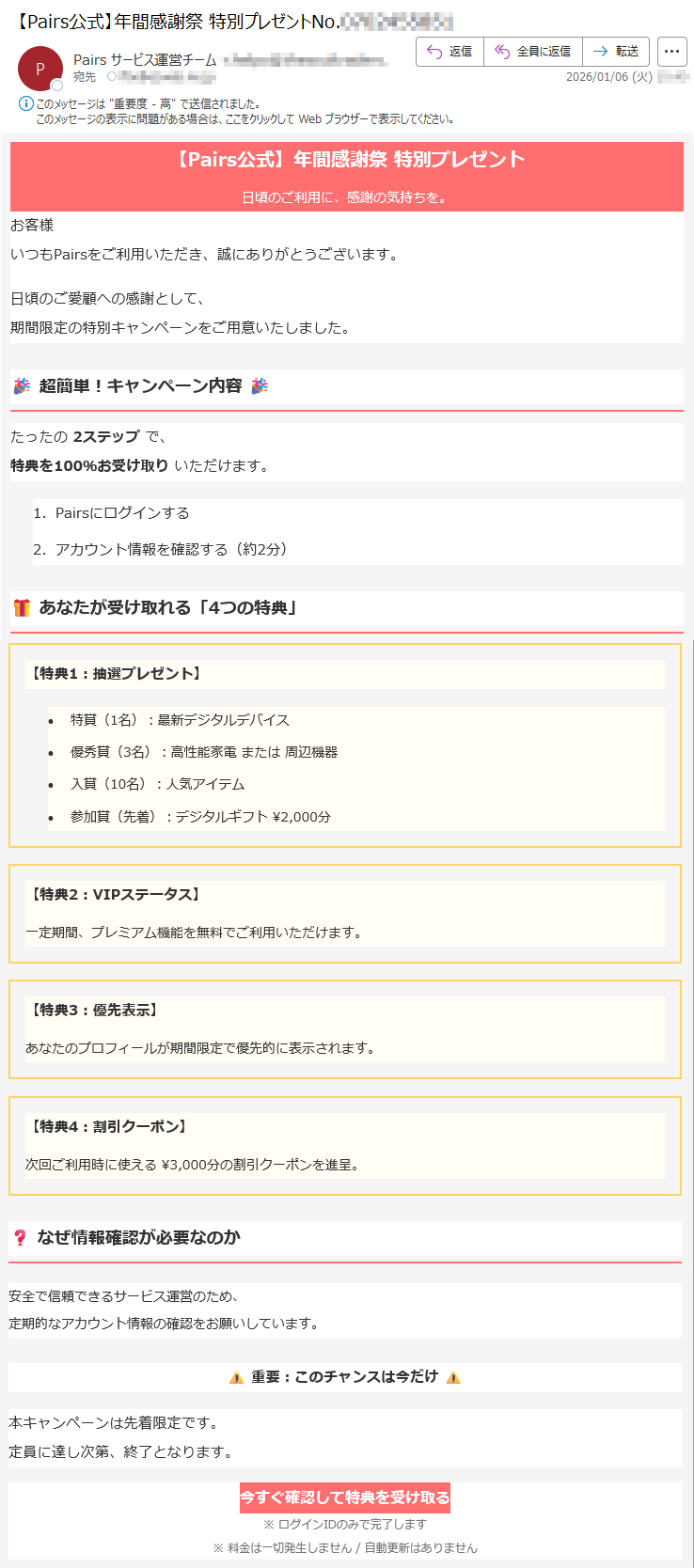Click the sender's red P avatar

click(40, 69)
